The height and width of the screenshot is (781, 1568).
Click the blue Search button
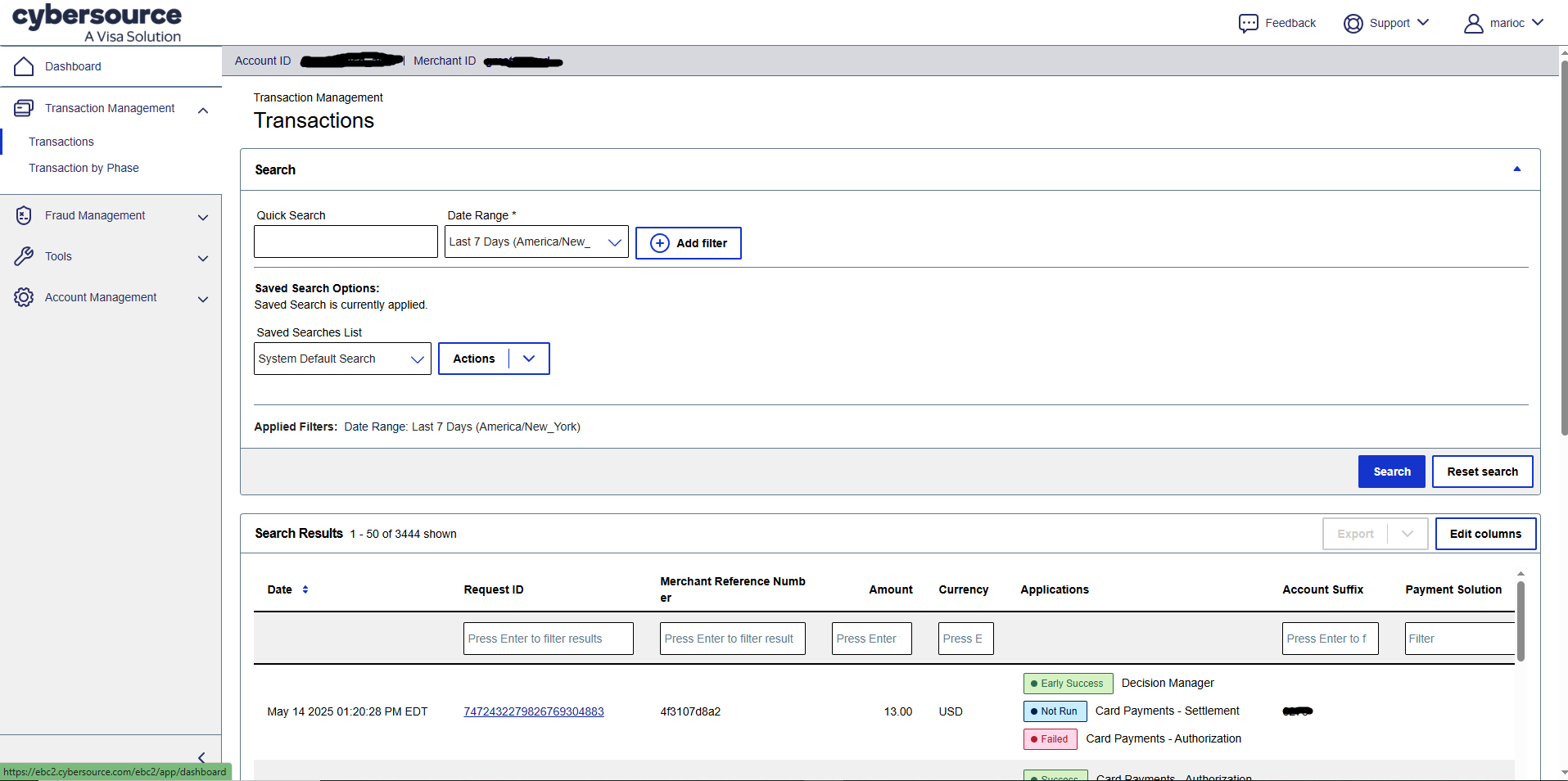click(x=1392, y=472)
